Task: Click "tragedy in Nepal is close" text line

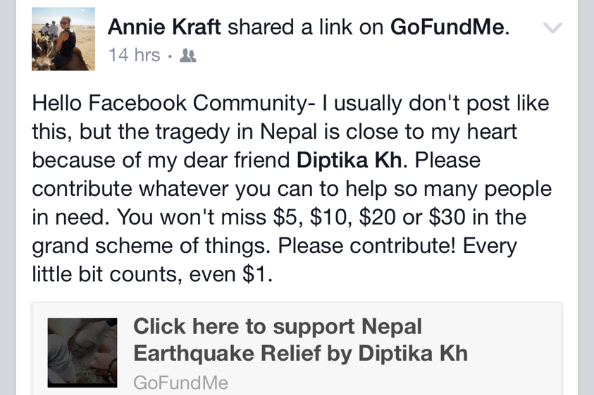Action: pos(274,132)
